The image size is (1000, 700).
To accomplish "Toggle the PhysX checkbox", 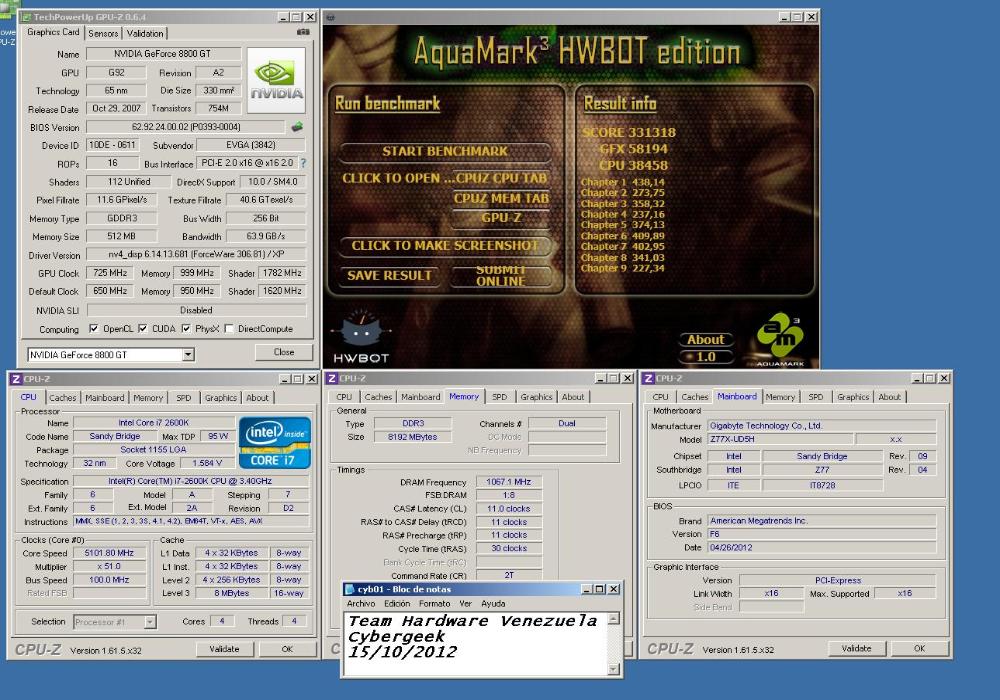I will pos(186,329).
